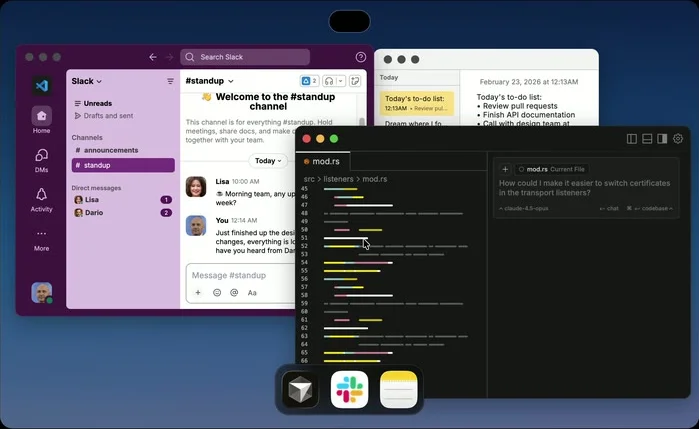Click the Direct messages section header
This screenshot has height=429, width=699.
[96, 188]
